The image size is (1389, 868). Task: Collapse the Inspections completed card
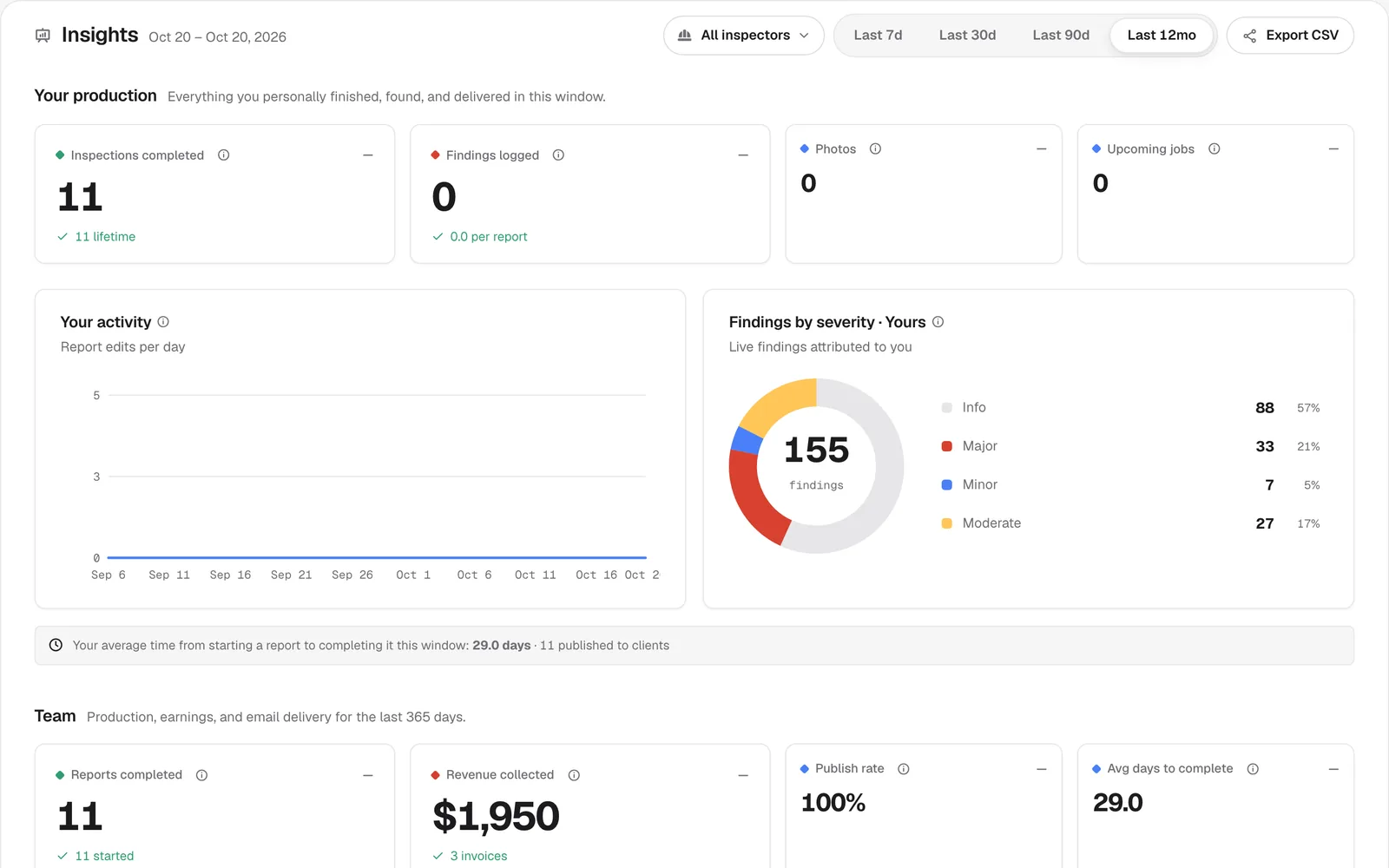(x=368, y=155)
